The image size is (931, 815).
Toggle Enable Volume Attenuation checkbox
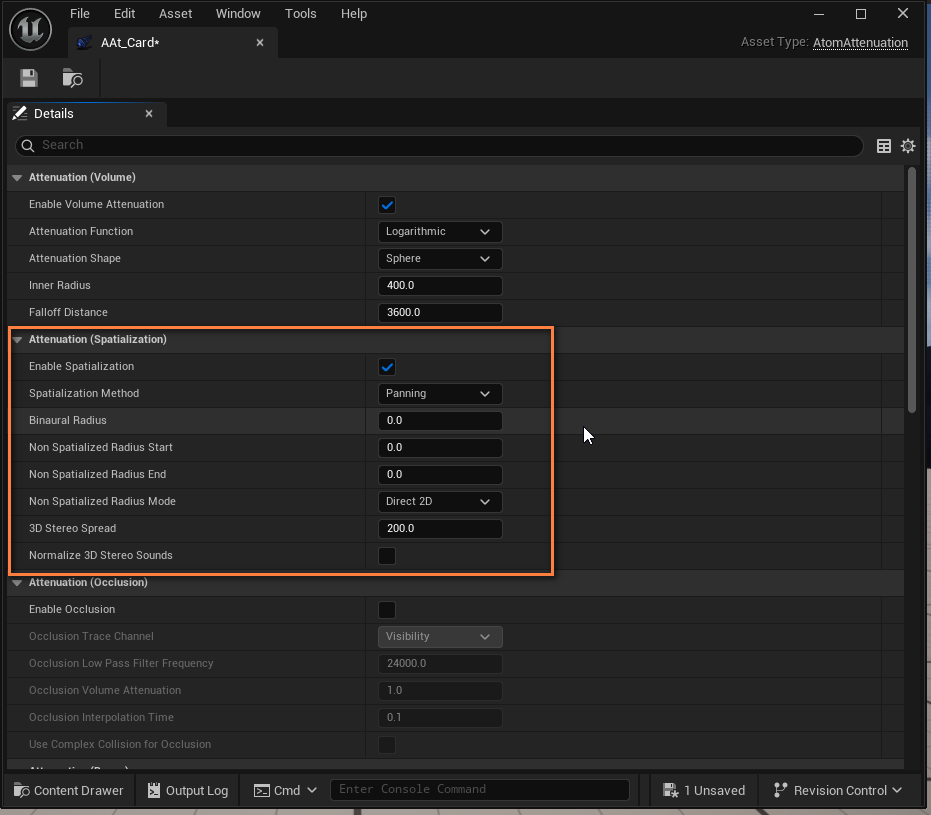tap(387, 205)
